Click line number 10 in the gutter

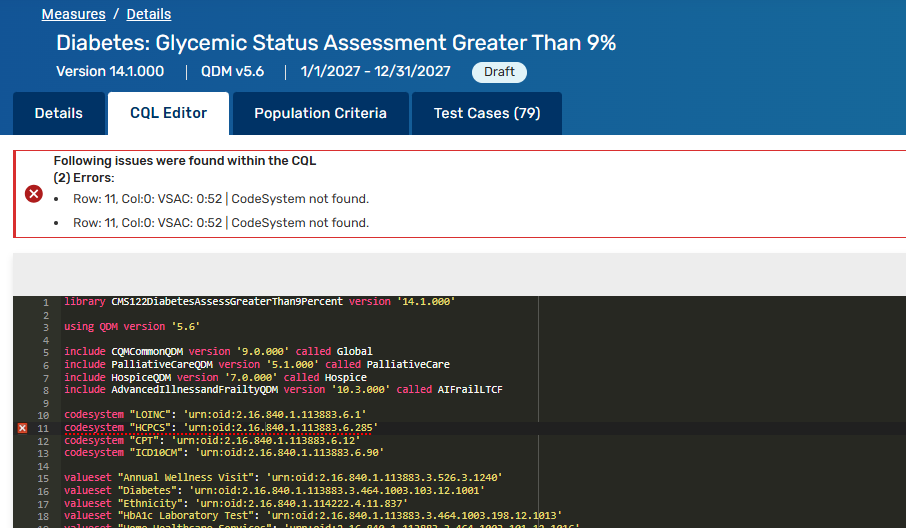43,415
